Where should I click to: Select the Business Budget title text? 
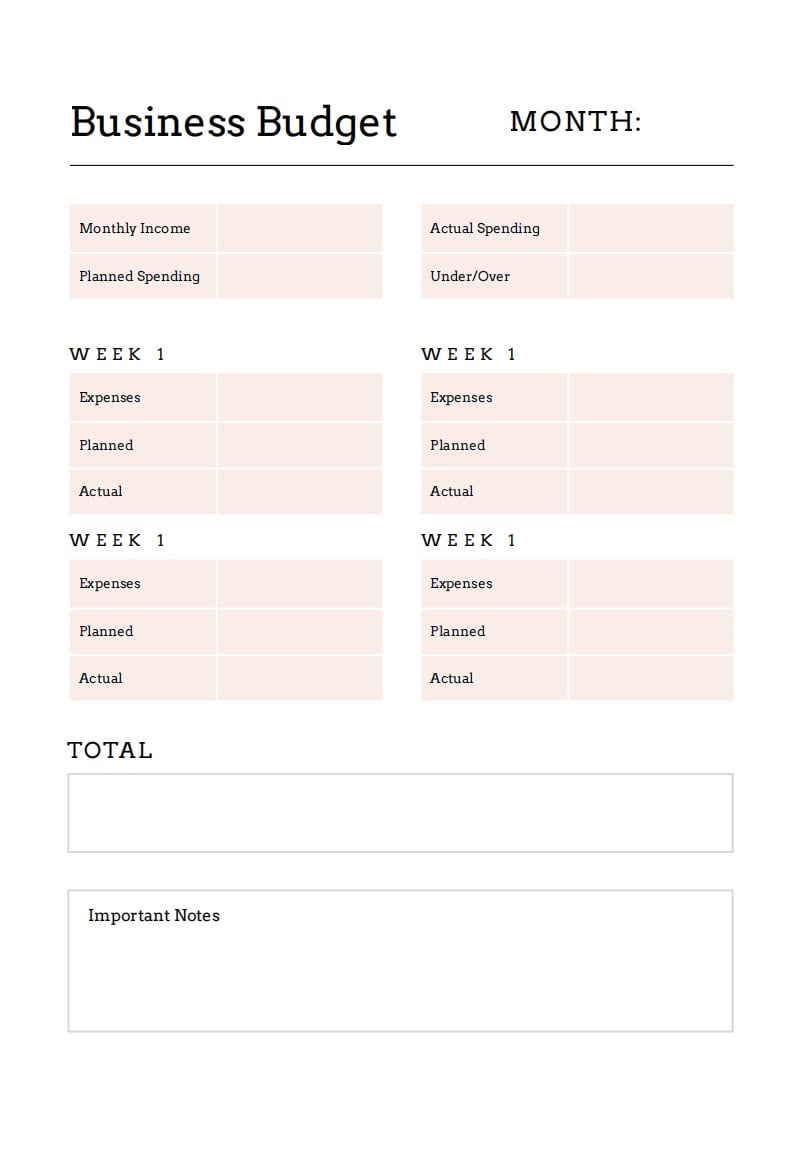point(234,122)
